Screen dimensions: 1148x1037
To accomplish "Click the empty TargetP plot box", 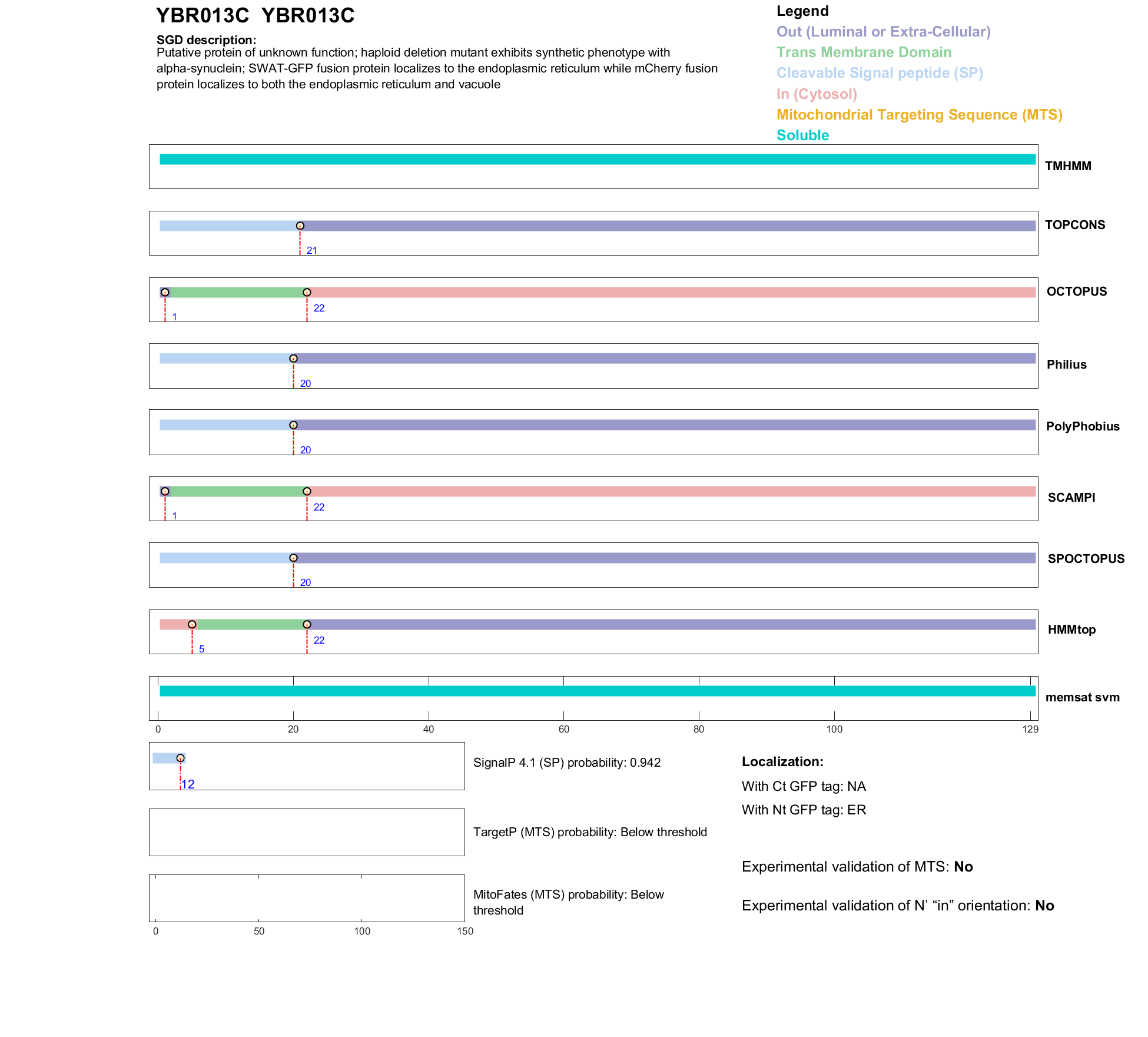I will click(307, 832).
